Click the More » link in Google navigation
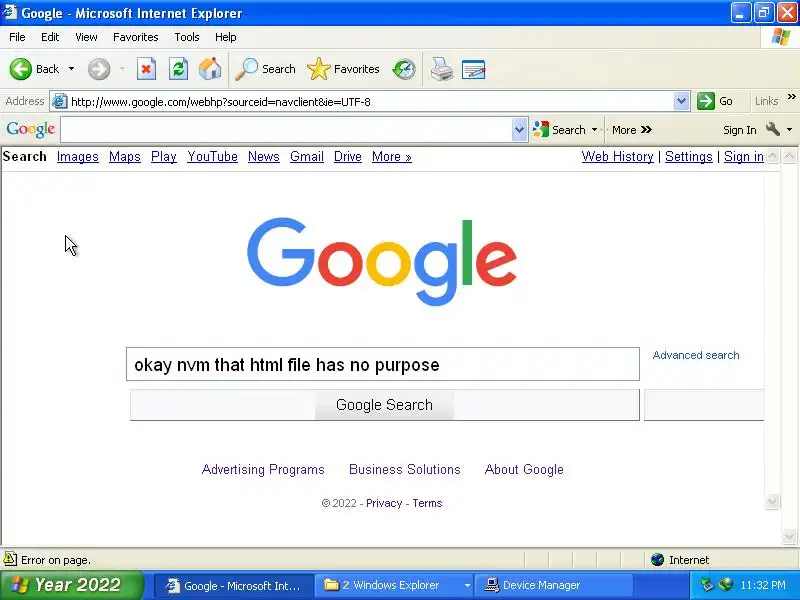Image resolution: width=800 pixels, height=600 pixels. tap(391, 157)
